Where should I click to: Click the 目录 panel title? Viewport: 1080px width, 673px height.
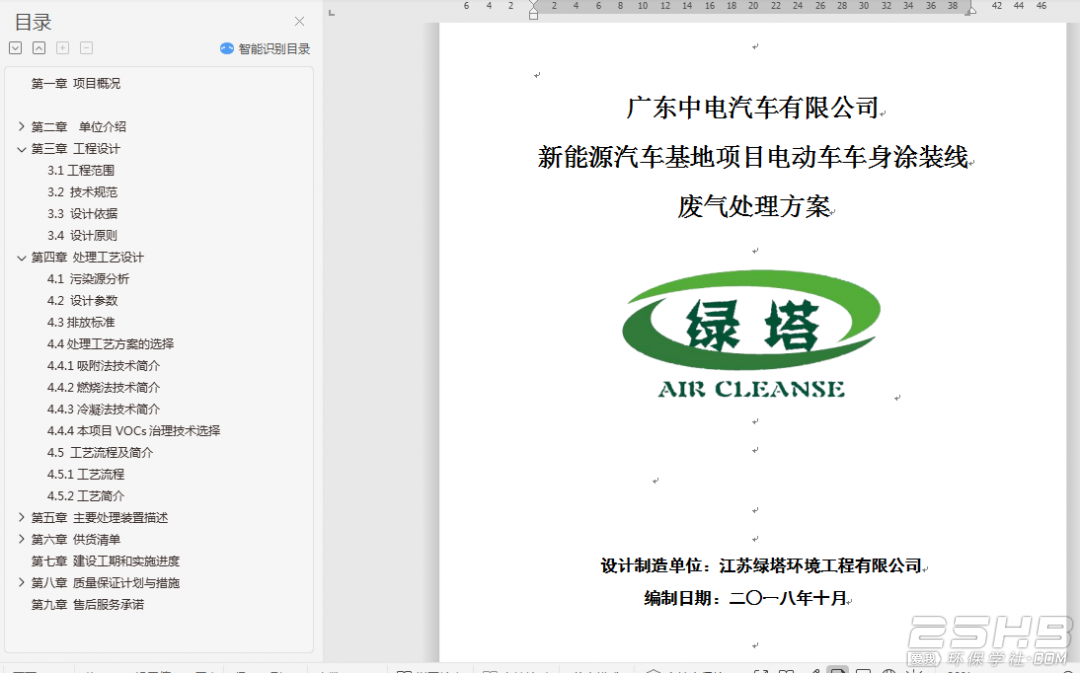[33, 22]
